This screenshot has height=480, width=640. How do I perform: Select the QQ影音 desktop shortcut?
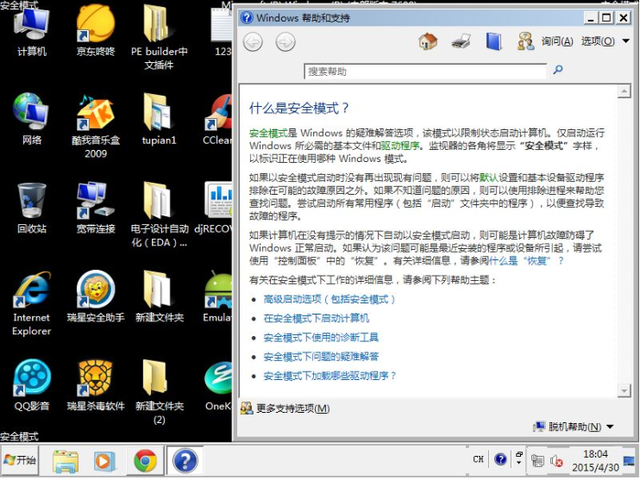click(x=31, y=384)
